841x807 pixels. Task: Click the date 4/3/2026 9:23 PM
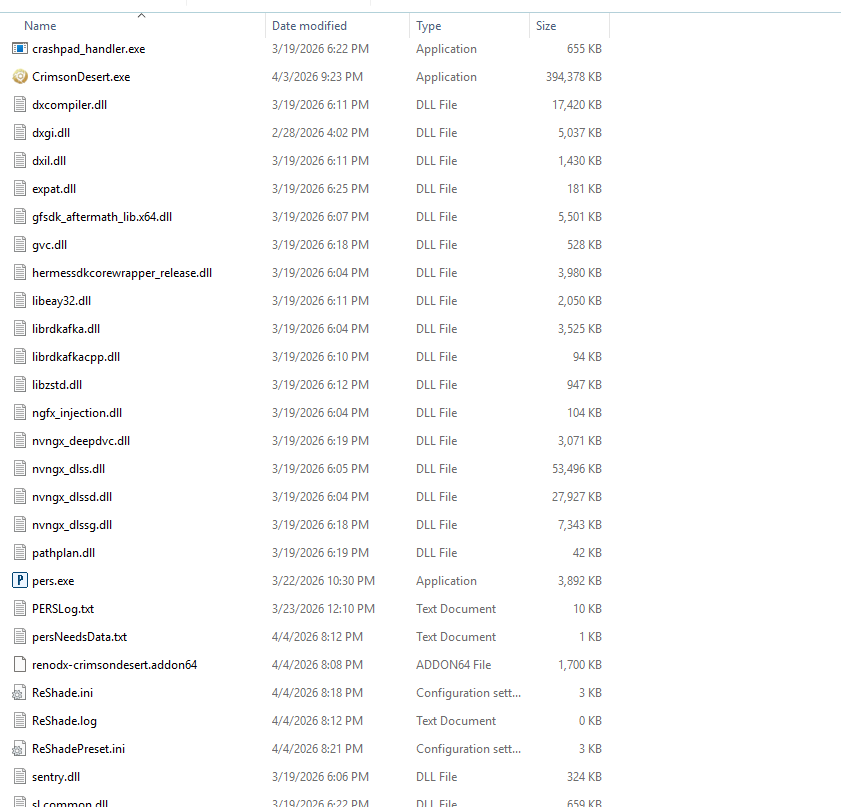(317, 77)
